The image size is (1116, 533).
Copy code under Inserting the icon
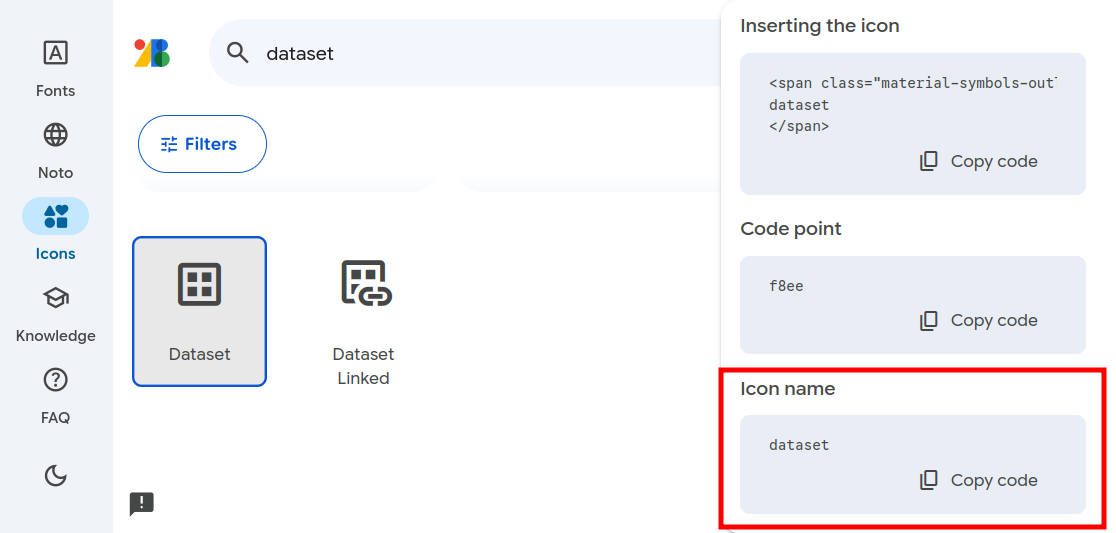979,161
